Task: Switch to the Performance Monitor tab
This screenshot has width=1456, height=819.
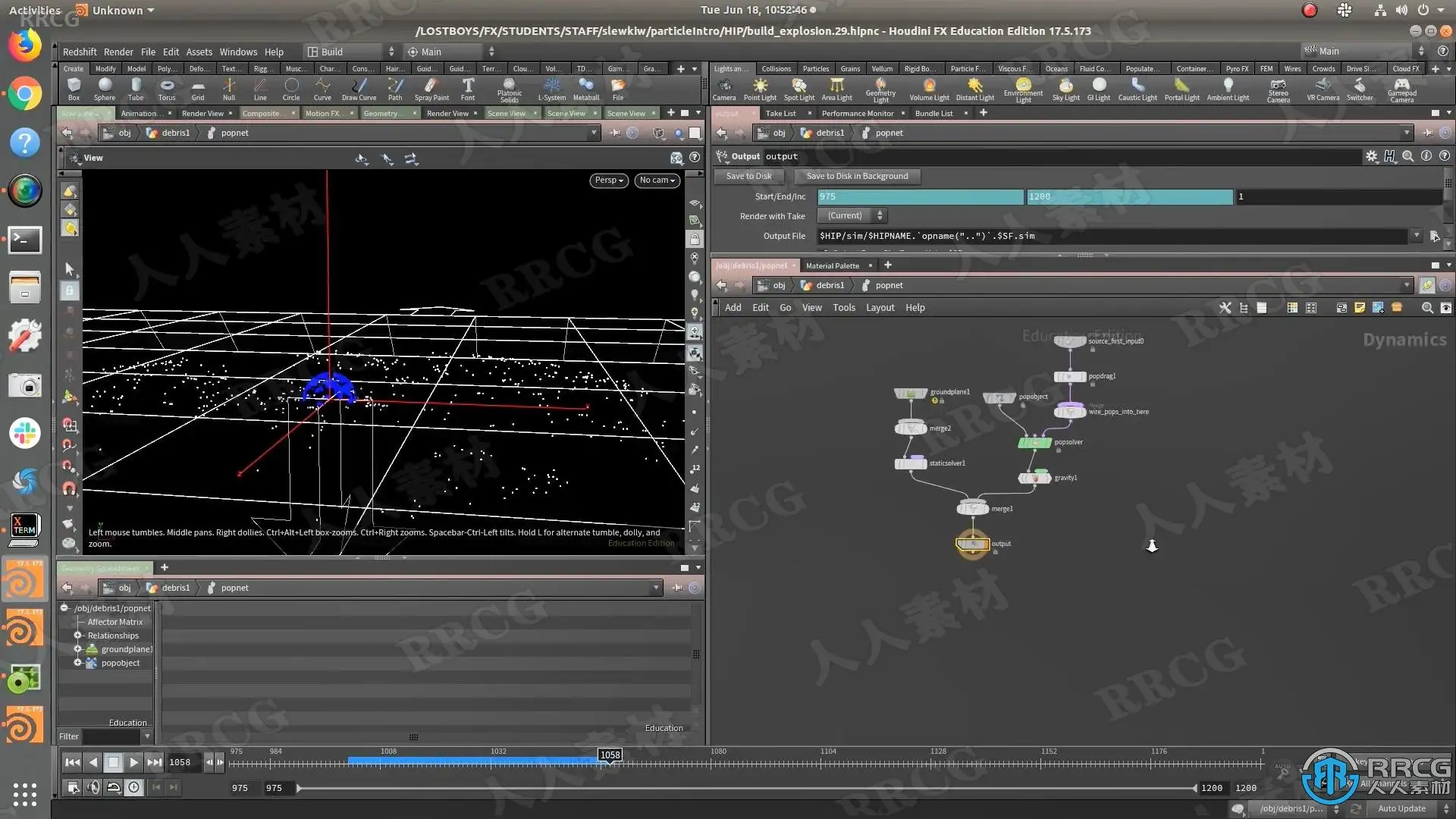Action: [858, 114]
